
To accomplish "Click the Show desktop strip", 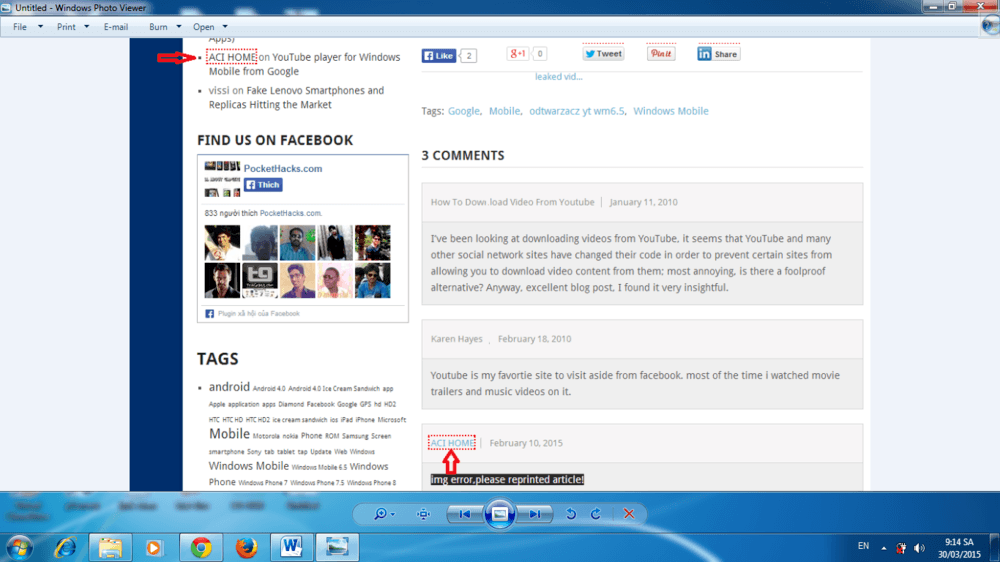I will coord(995,548).
